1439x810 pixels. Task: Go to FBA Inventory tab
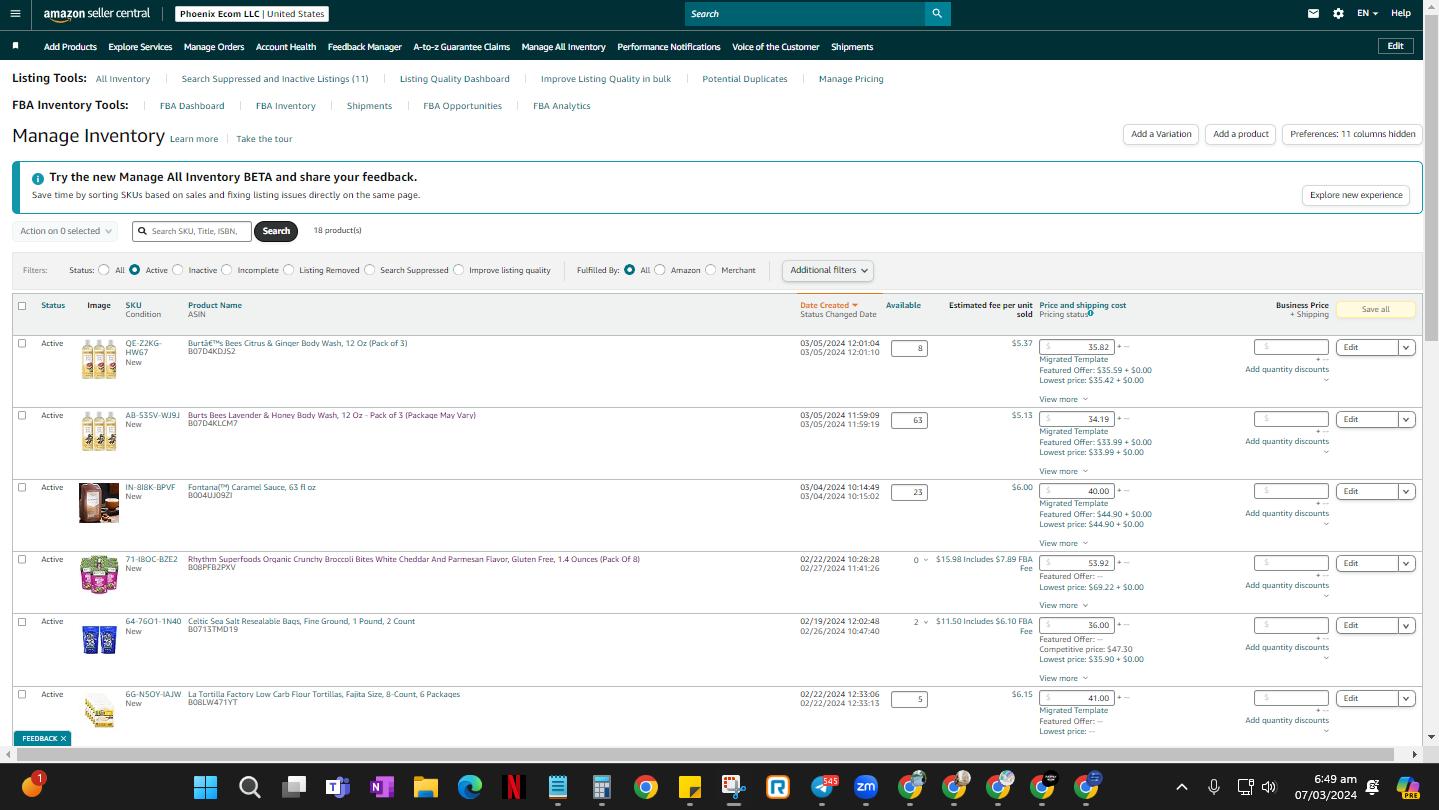click(286, 106)
